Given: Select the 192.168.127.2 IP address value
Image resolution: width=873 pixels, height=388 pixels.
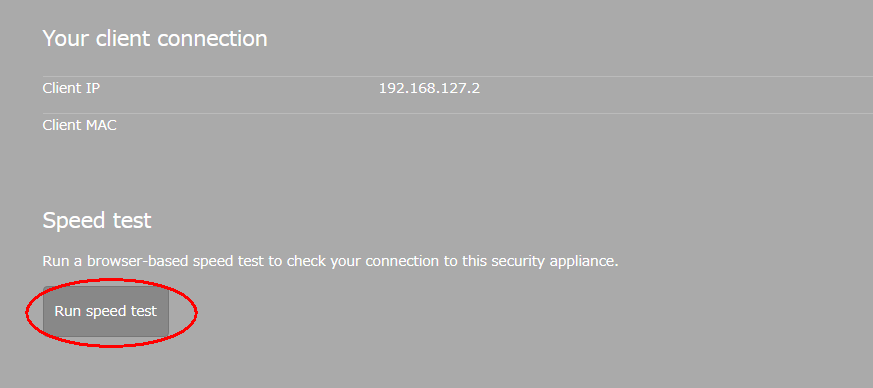Looking at the screenshot, I should click(x=429, y=88).
